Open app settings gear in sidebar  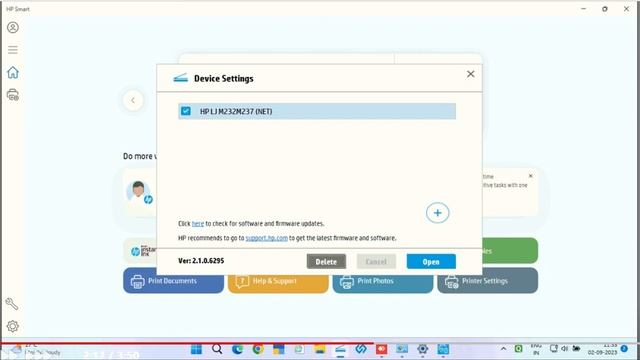click(13, 326)
